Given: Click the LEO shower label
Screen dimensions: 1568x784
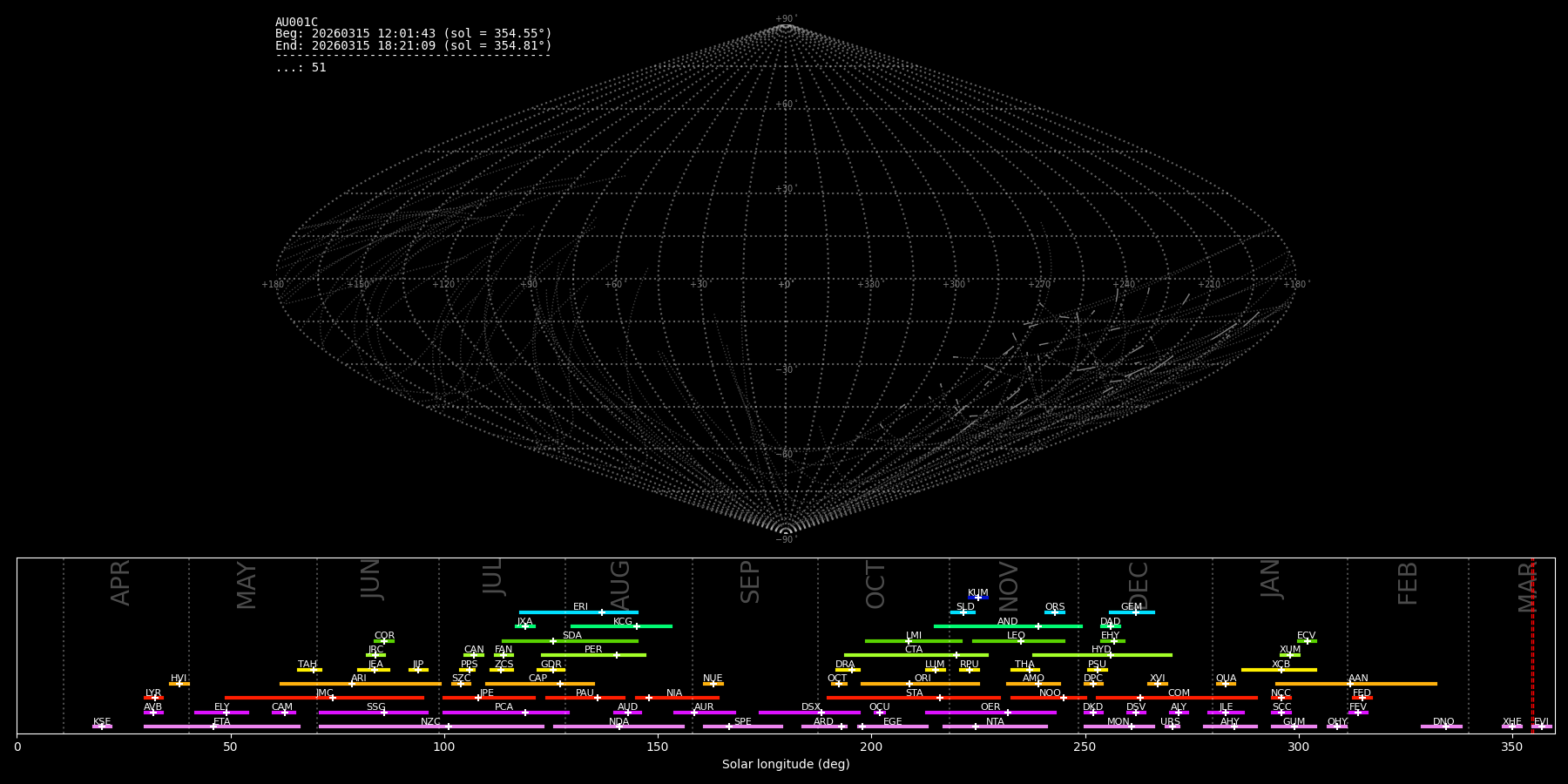Looking at the screenshot, I should 1016,636.
